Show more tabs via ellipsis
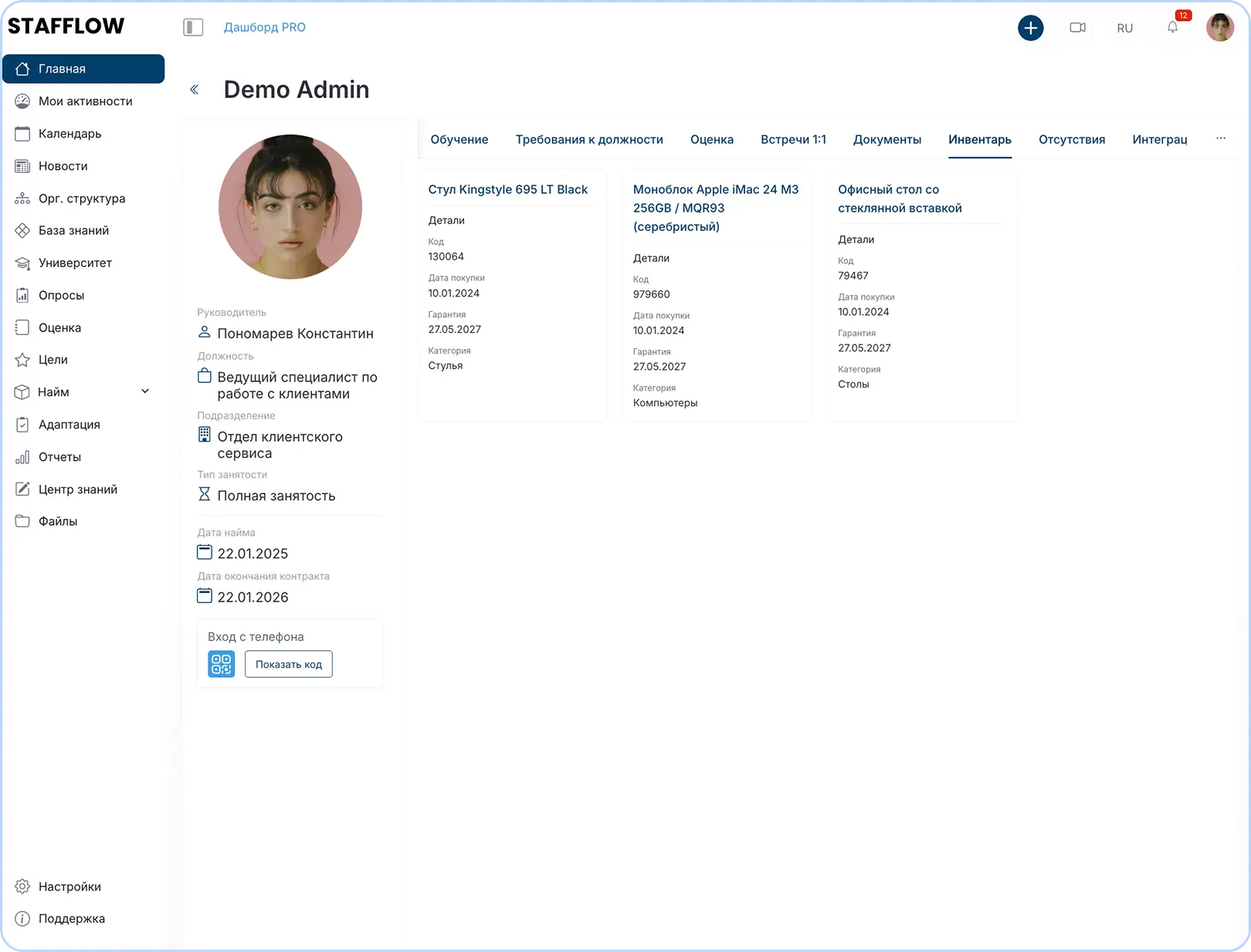The width and height of the screenshot is (1251, 952). 1221,139
